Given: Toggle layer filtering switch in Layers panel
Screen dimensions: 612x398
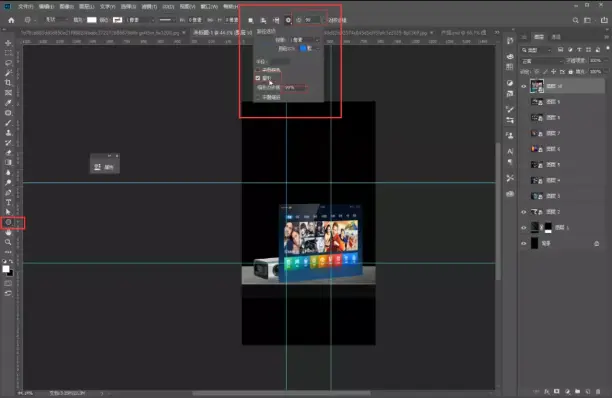Looking at the screenshot, I should coord(607,49).
